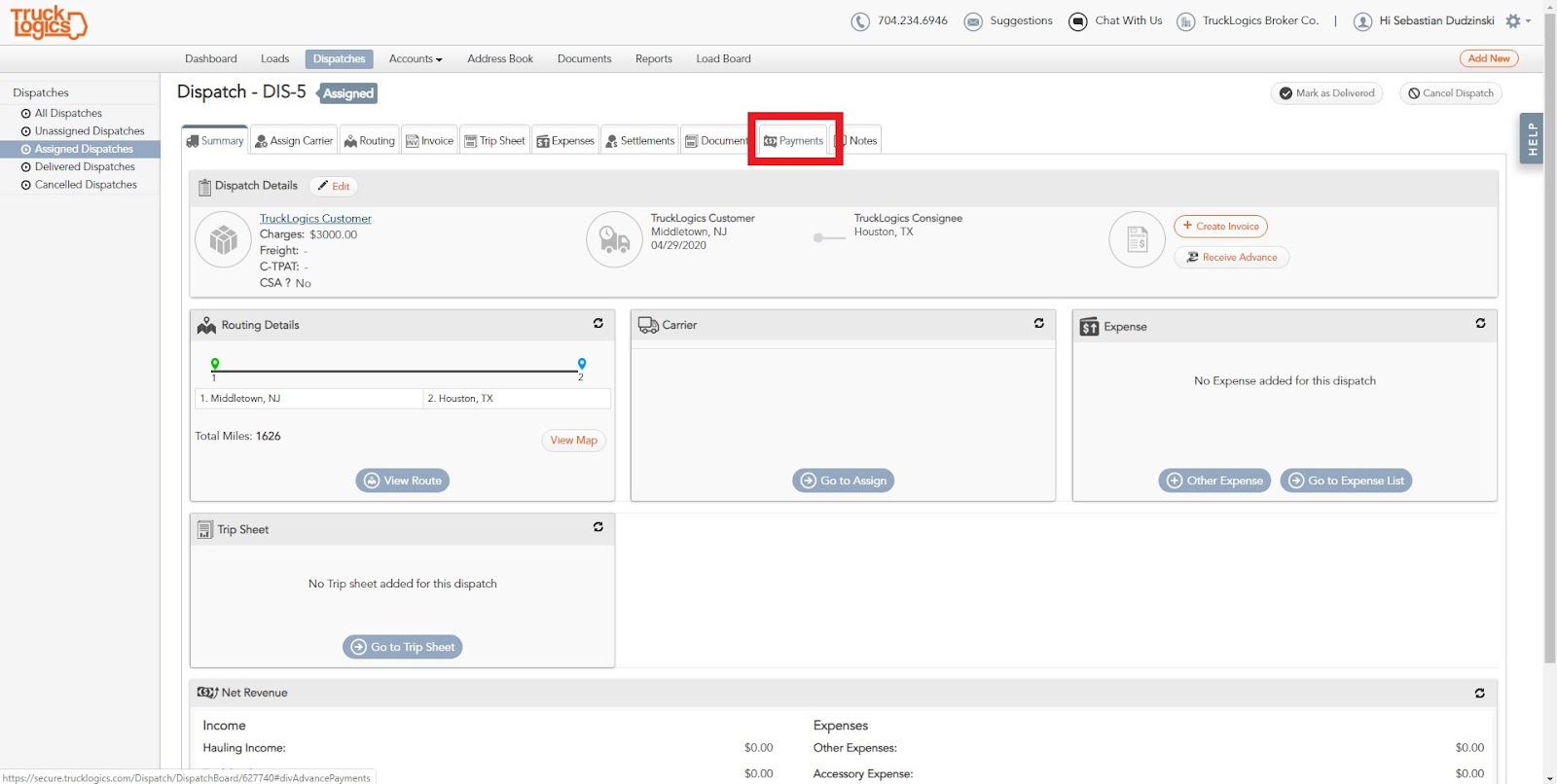Viewport: 1557px width, 784px height.
Task: Select Delivered Dispatches in sidebar
Action: (x=85, y=167)
